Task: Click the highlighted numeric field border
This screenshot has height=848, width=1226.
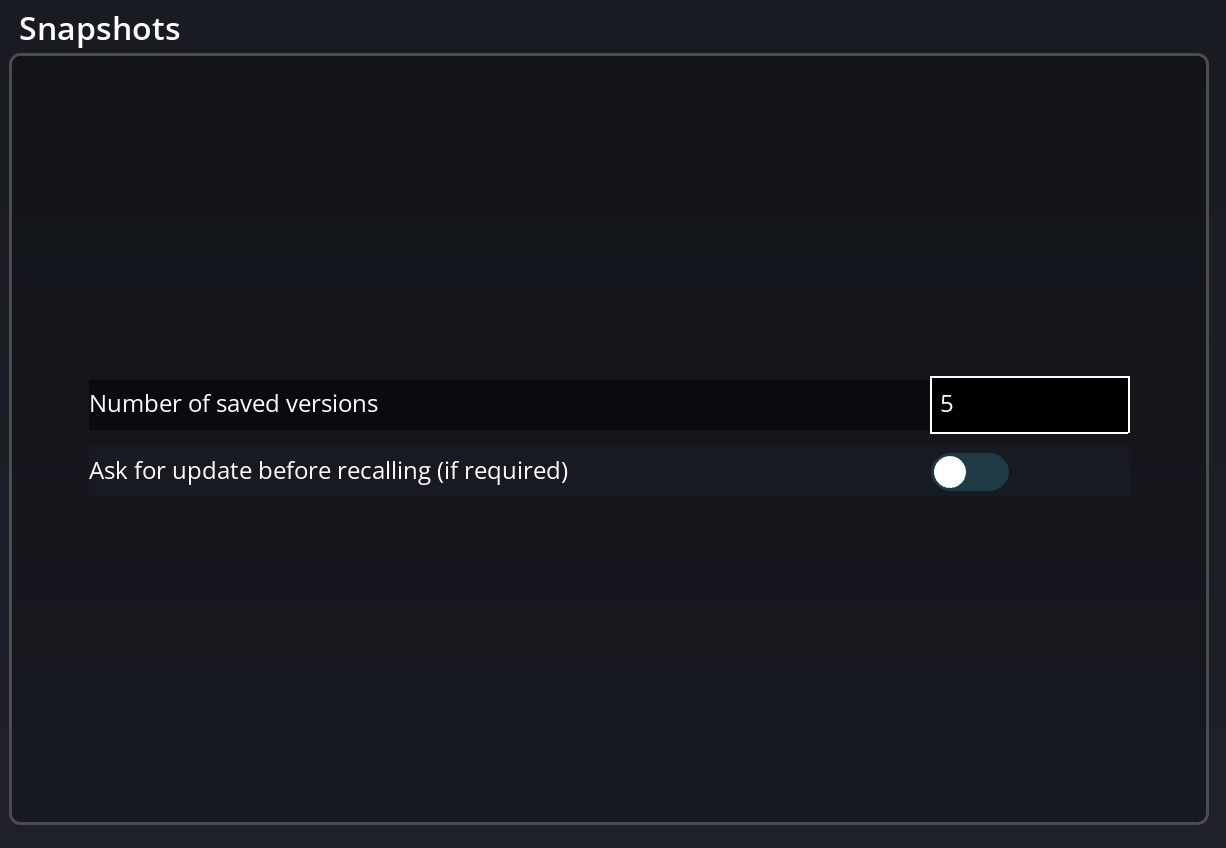Action: click(x=1029, y=378)
